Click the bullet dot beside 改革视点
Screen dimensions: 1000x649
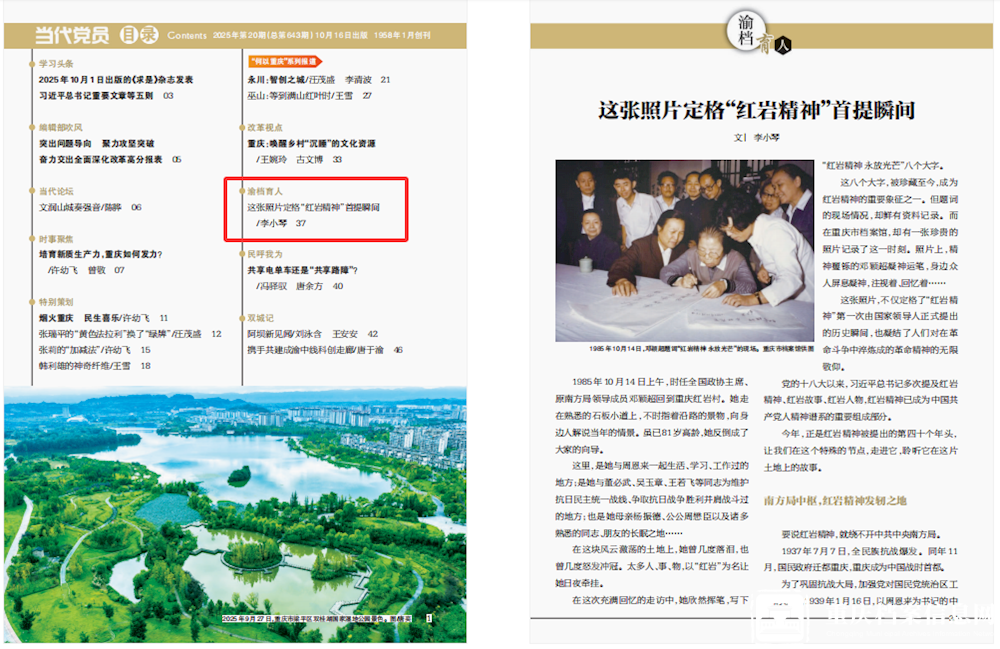click(x=241, y=127)
